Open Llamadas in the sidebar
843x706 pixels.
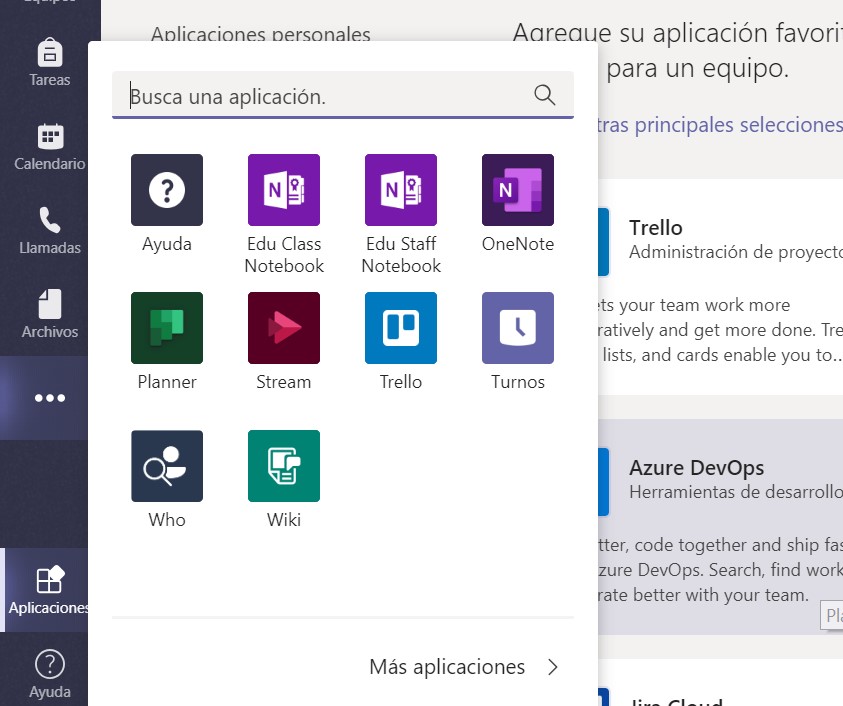point(50,230)
